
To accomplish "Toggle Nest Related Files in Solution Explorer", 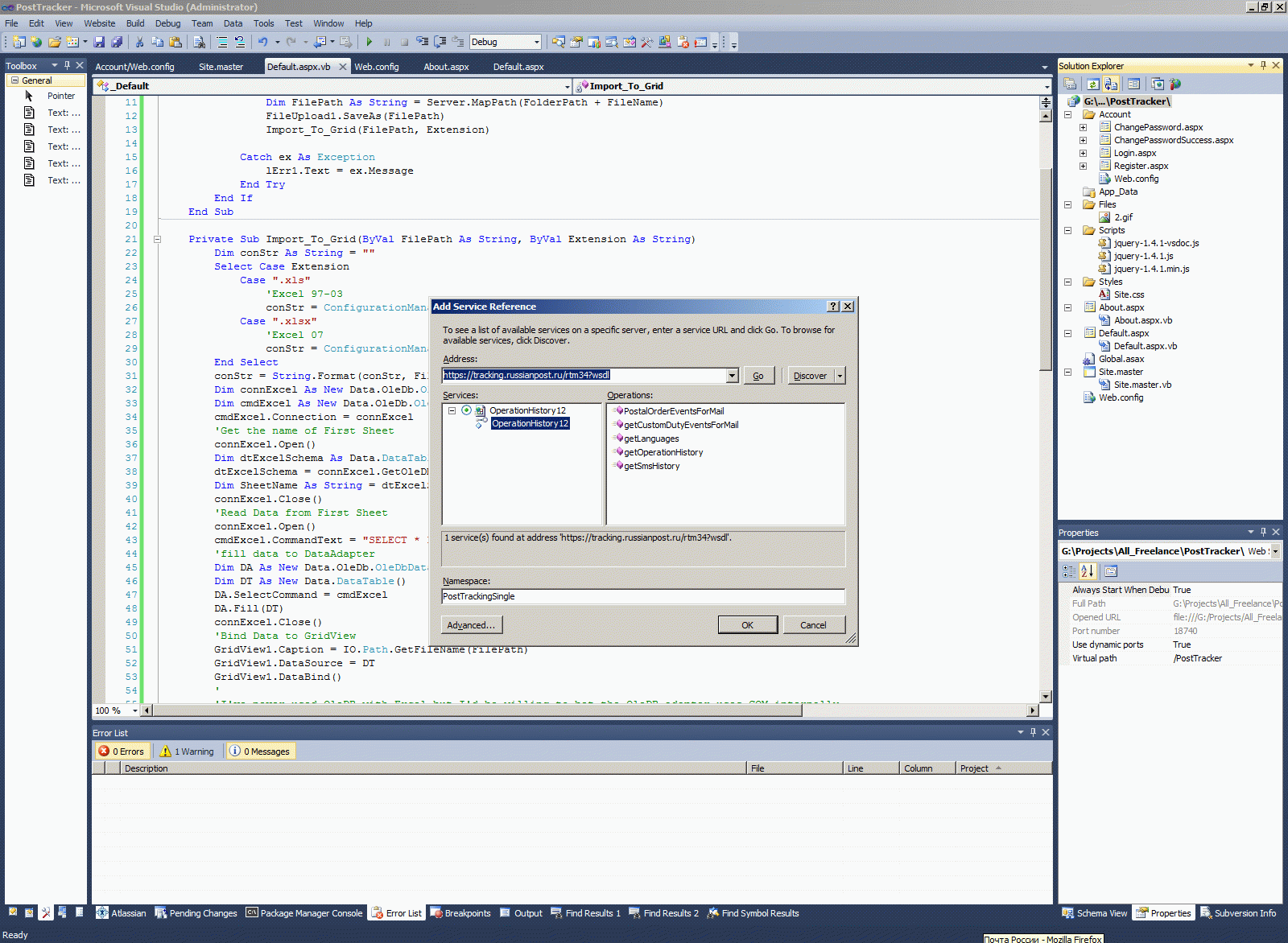I will pos(1111,84).
